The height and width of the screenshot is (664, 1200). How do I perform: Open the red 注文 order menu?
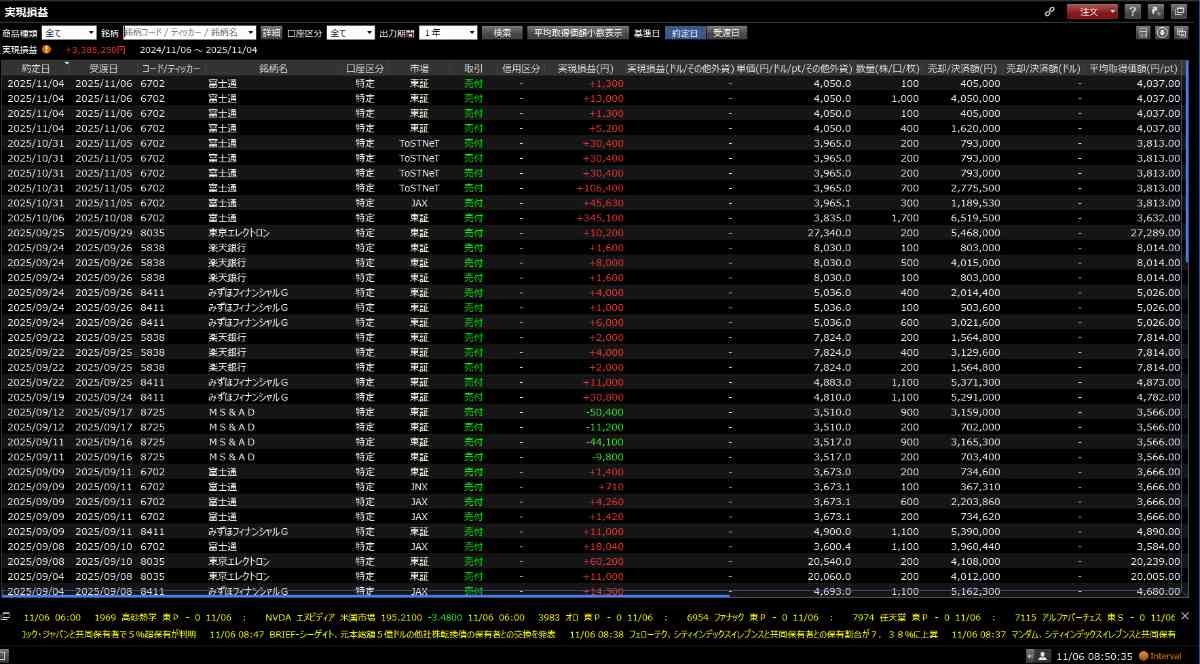click(1092, 12)
